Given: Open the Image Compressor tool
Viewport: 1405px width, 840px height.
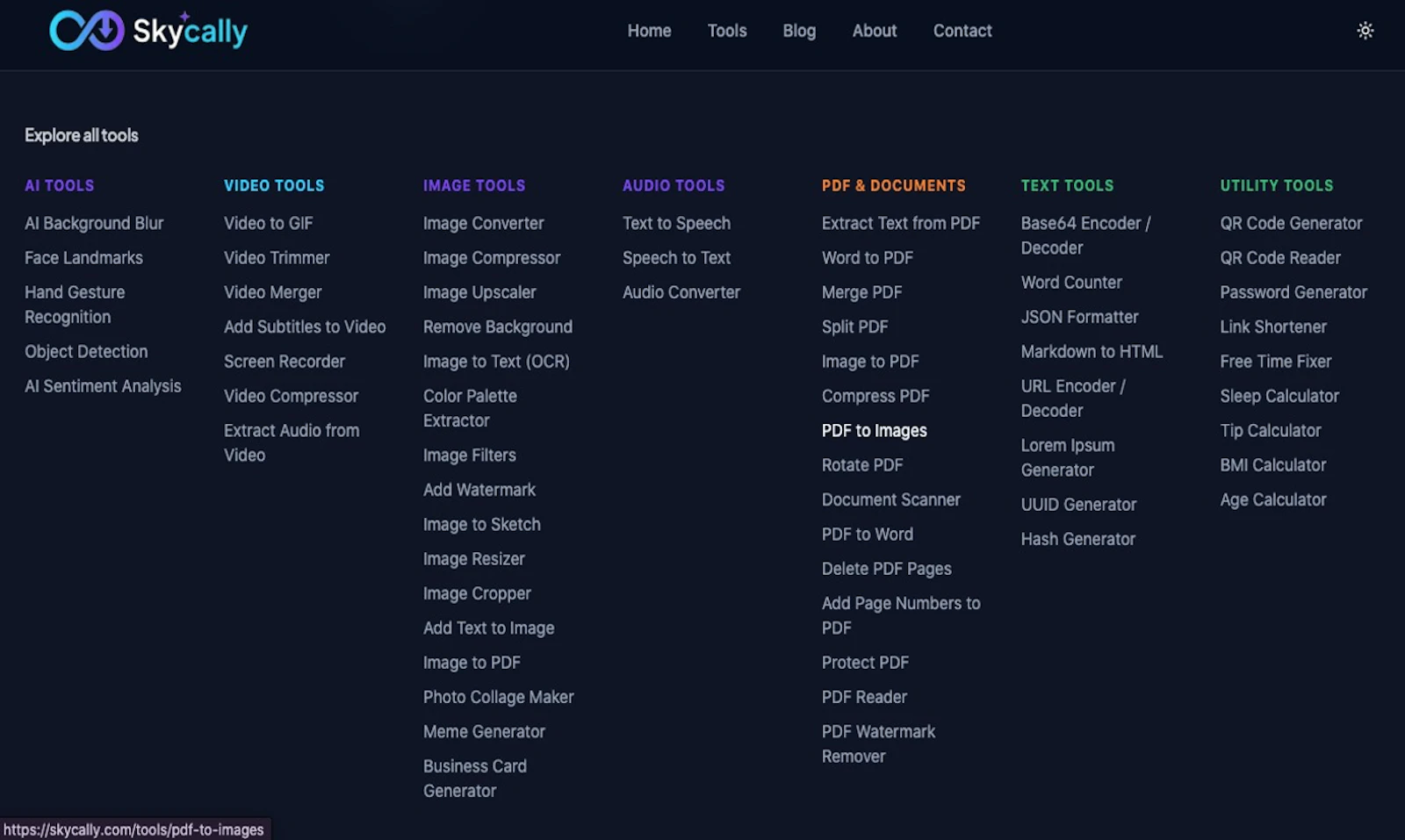Looking at the screenshot, I should [x=492, y=258].
